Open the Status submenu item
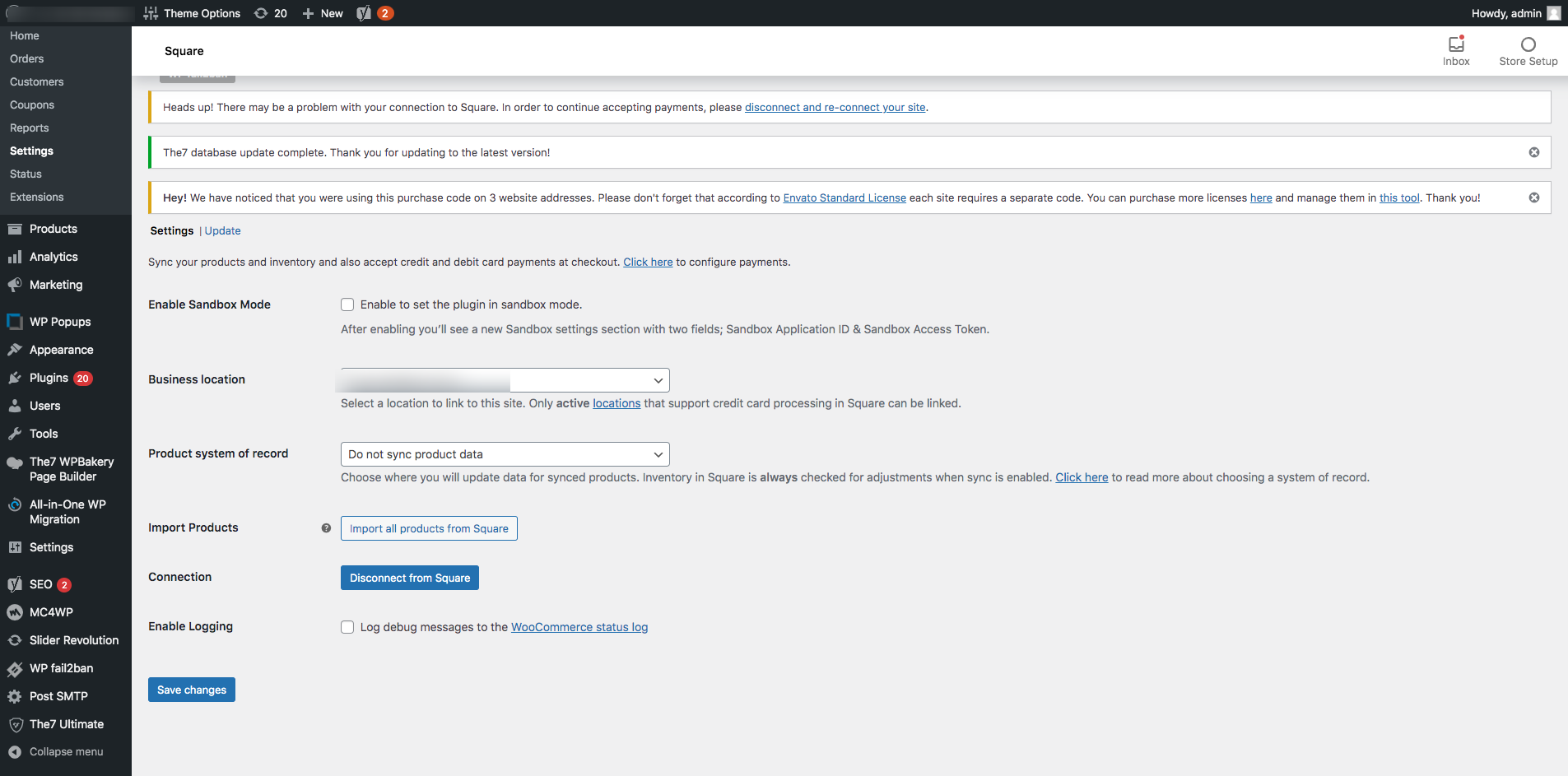Image resolution: width=1568 pixels, height=776 pixels. [26, 174]
